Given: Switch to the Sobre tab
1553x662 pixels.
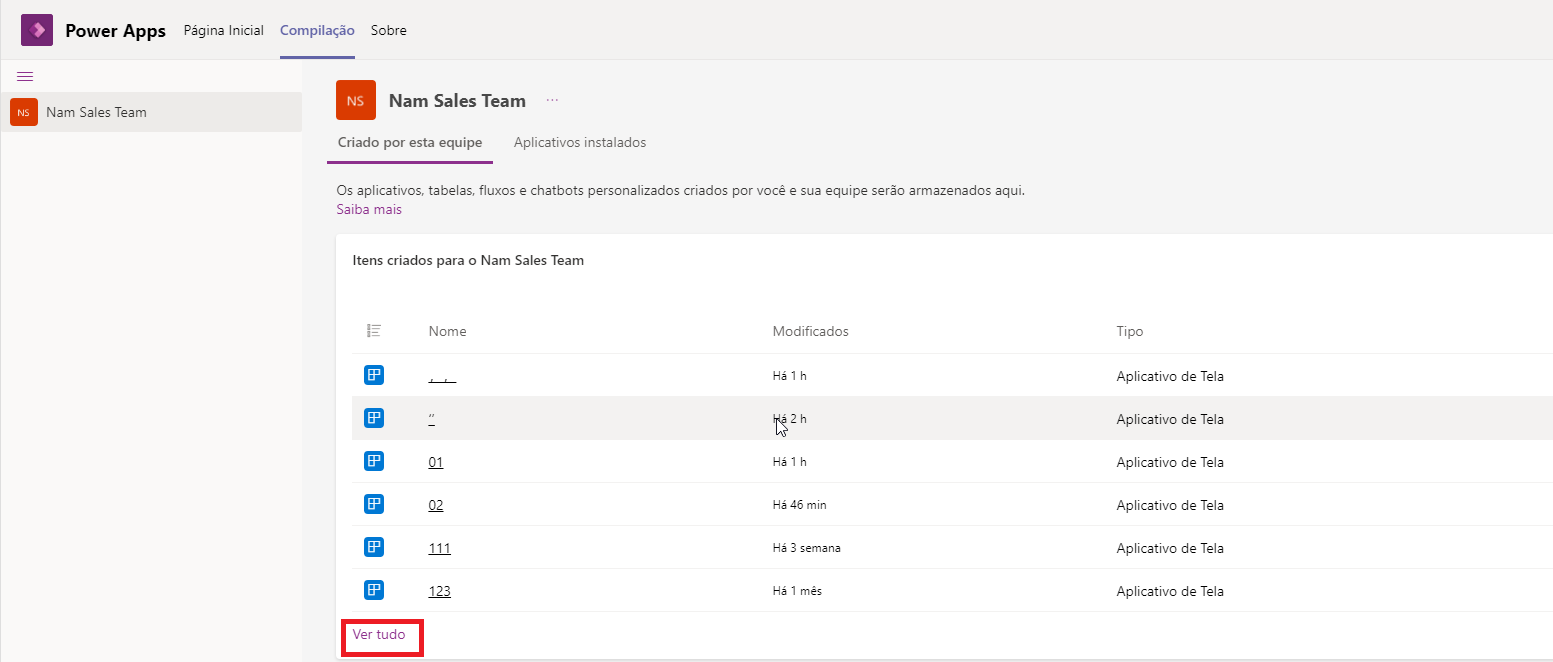Looking at the screenshot, I should (389, 30).
